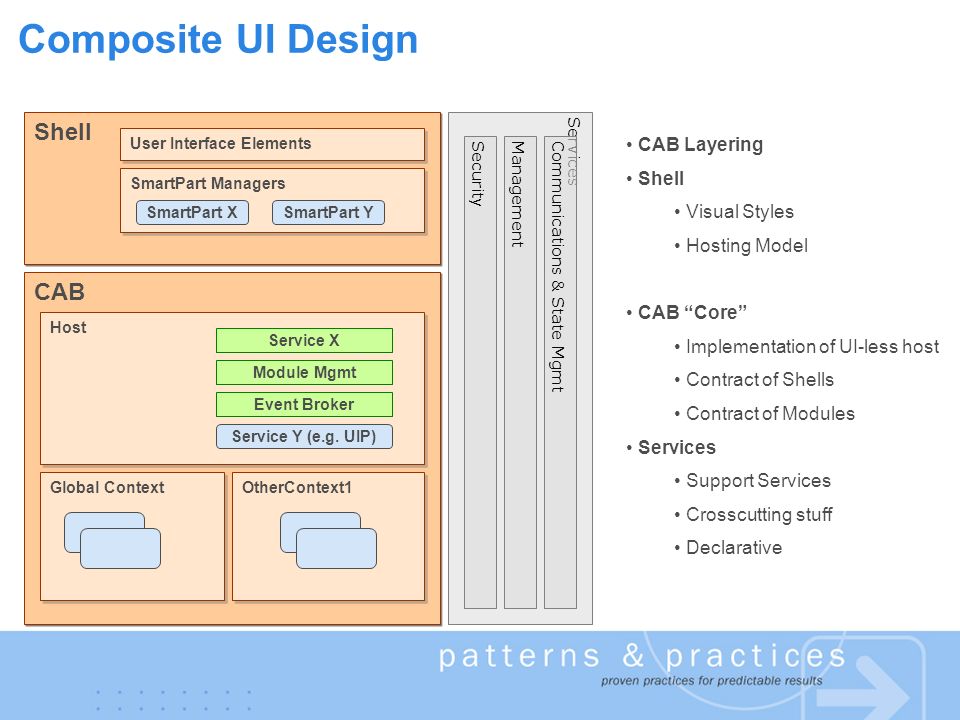960x720 pixels.
Task: Select the 'Service Y (e.g. UIP)' box
Action: [x=304, y=437]
